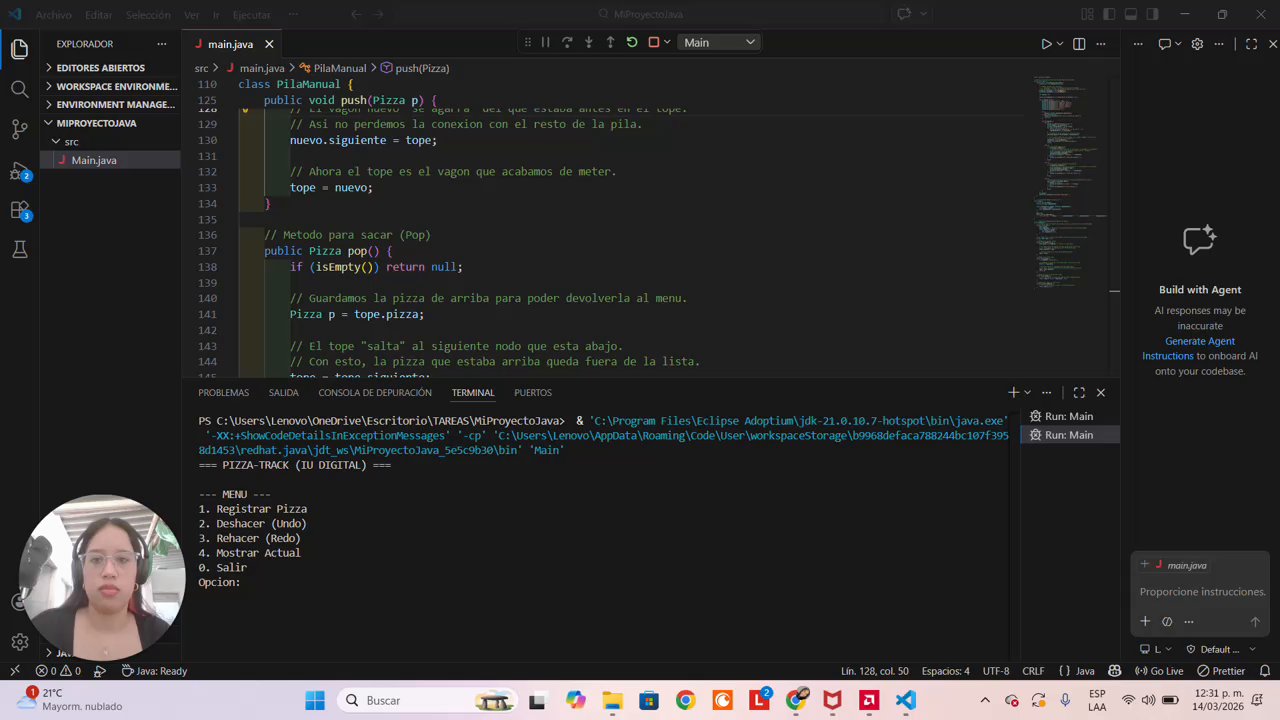Close the main.java editor tab
The width and height of the screenshot is (1280, 720).
click(x=269, y=44)
